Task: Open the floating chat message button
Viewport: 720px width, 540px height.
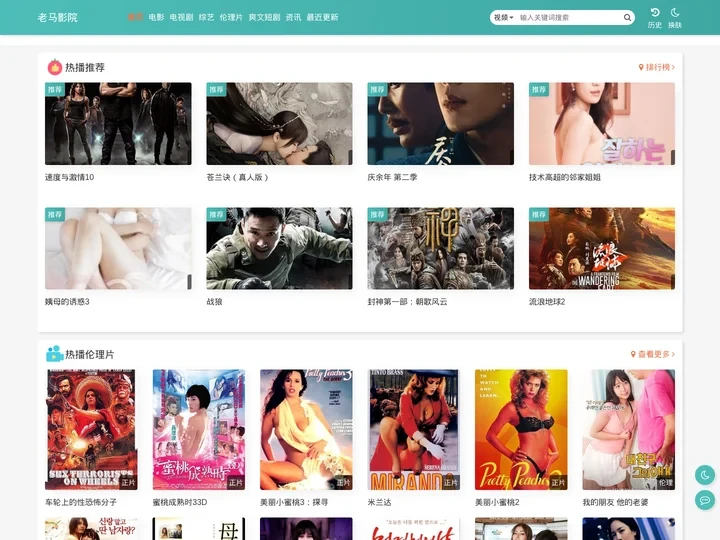Action: tap(705, 500)
